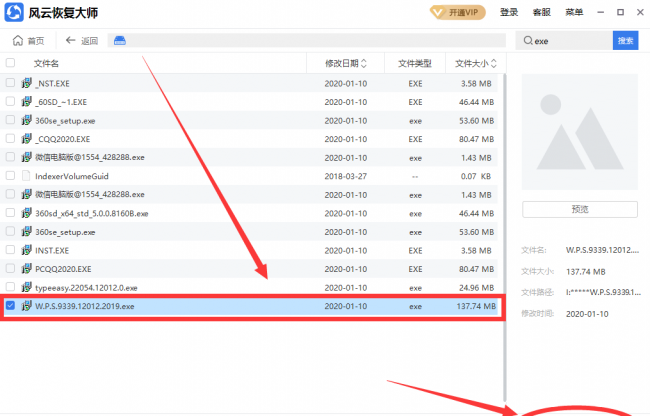Click the VIP badge icon
This screenshot has height=416, width=650.
coord(438,12)
